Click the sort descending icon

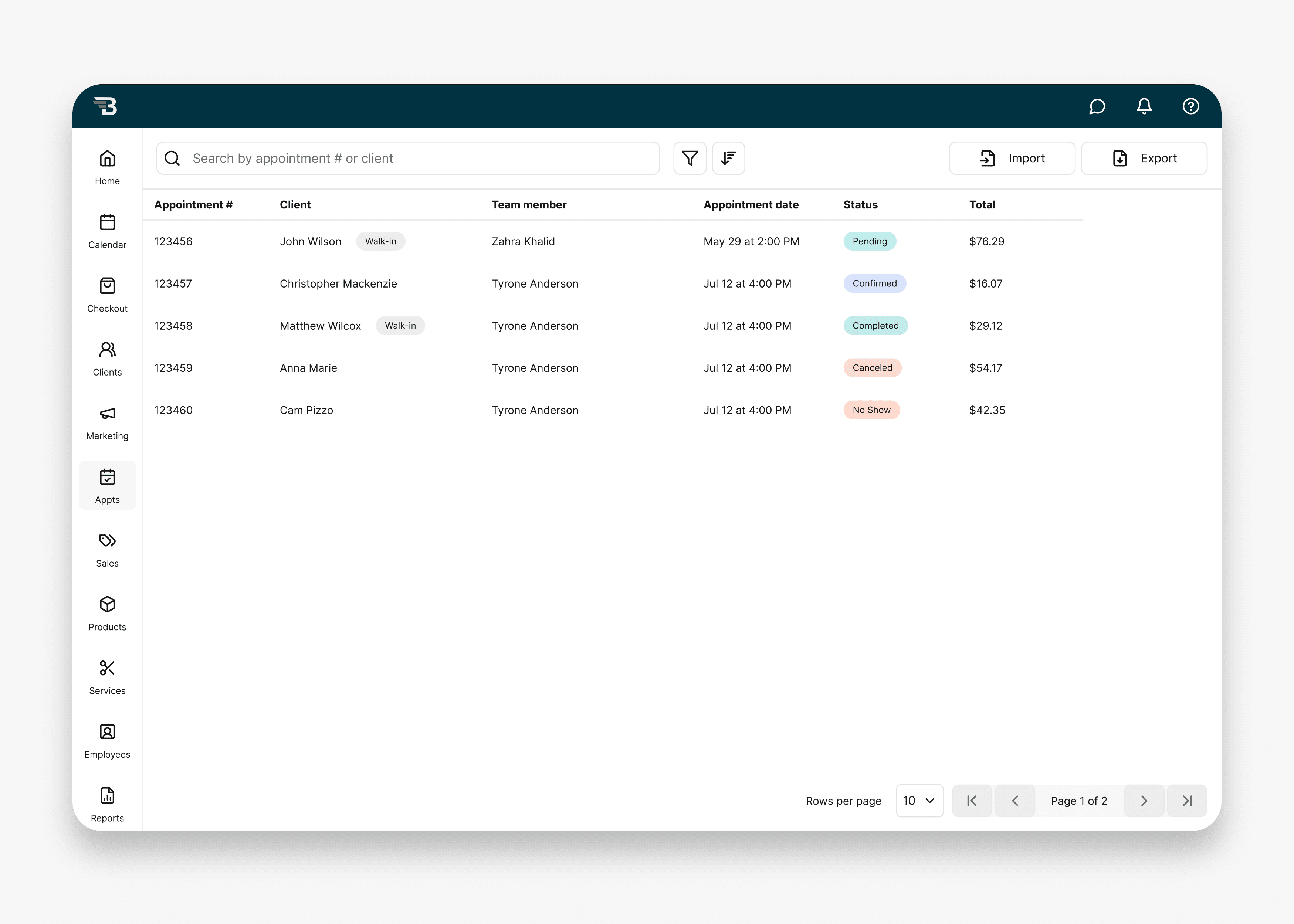click(728, 158)
